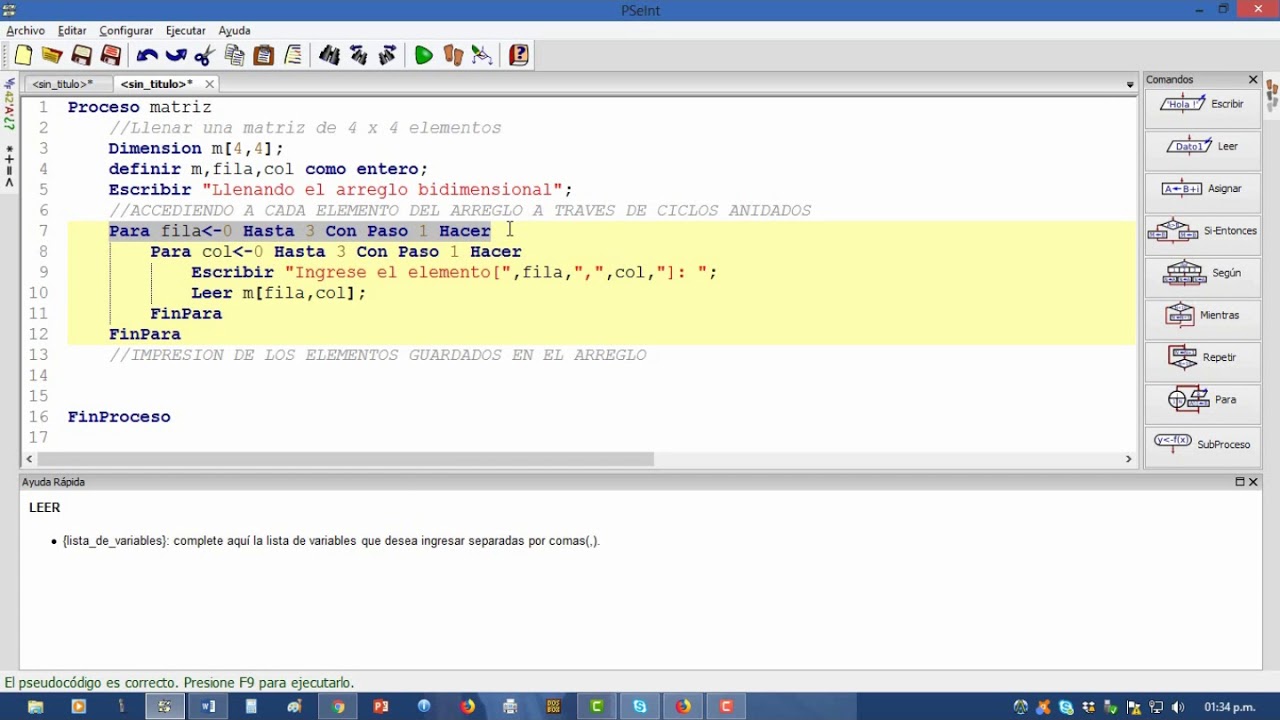Screen dimensions: 1280x720
Task: Find previous match binoculars icon
Action: 358,56
